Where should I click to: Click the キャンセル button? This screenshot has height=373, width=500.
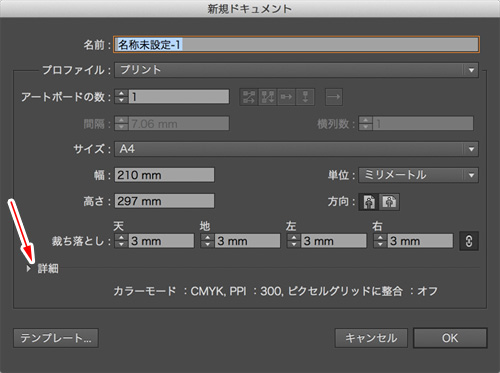click(371, 338)
